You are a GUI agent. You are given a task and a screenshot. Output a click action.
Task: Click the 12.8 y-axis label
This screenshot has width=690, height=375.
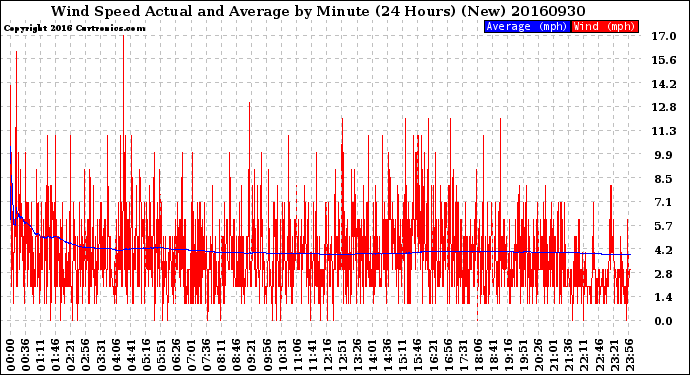[664, 107]
